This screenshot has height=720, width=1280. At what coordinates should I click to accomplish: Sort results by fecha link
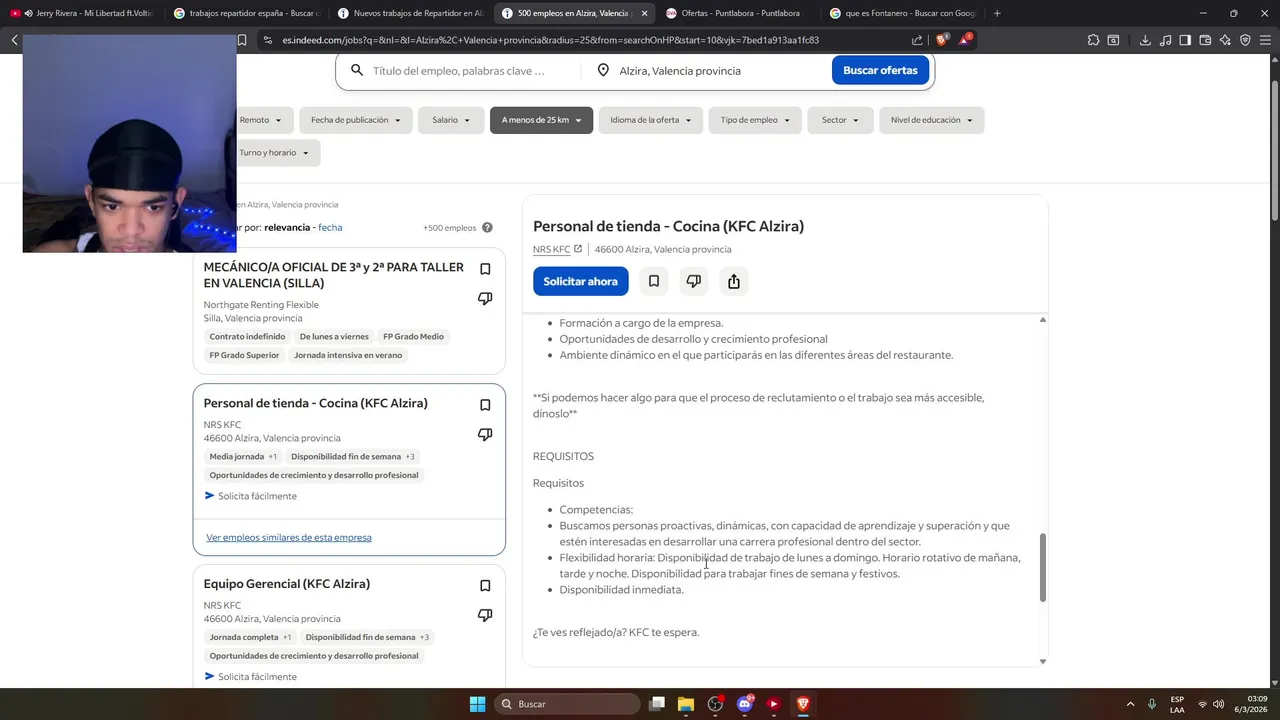[x=330, y=228]
